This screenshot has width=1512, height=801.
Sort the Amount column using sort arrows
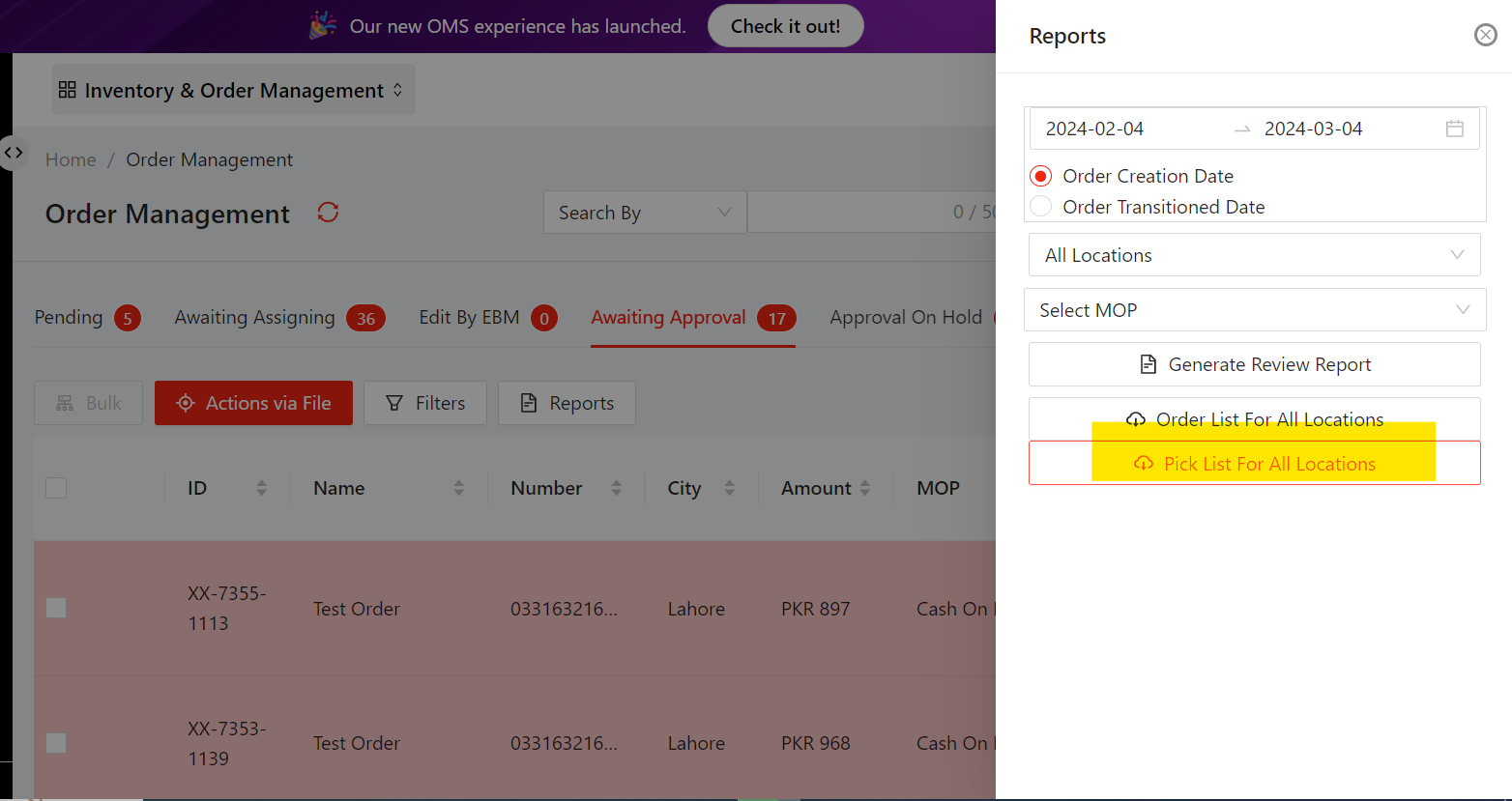pyautogui.click(x=864, y=488)
